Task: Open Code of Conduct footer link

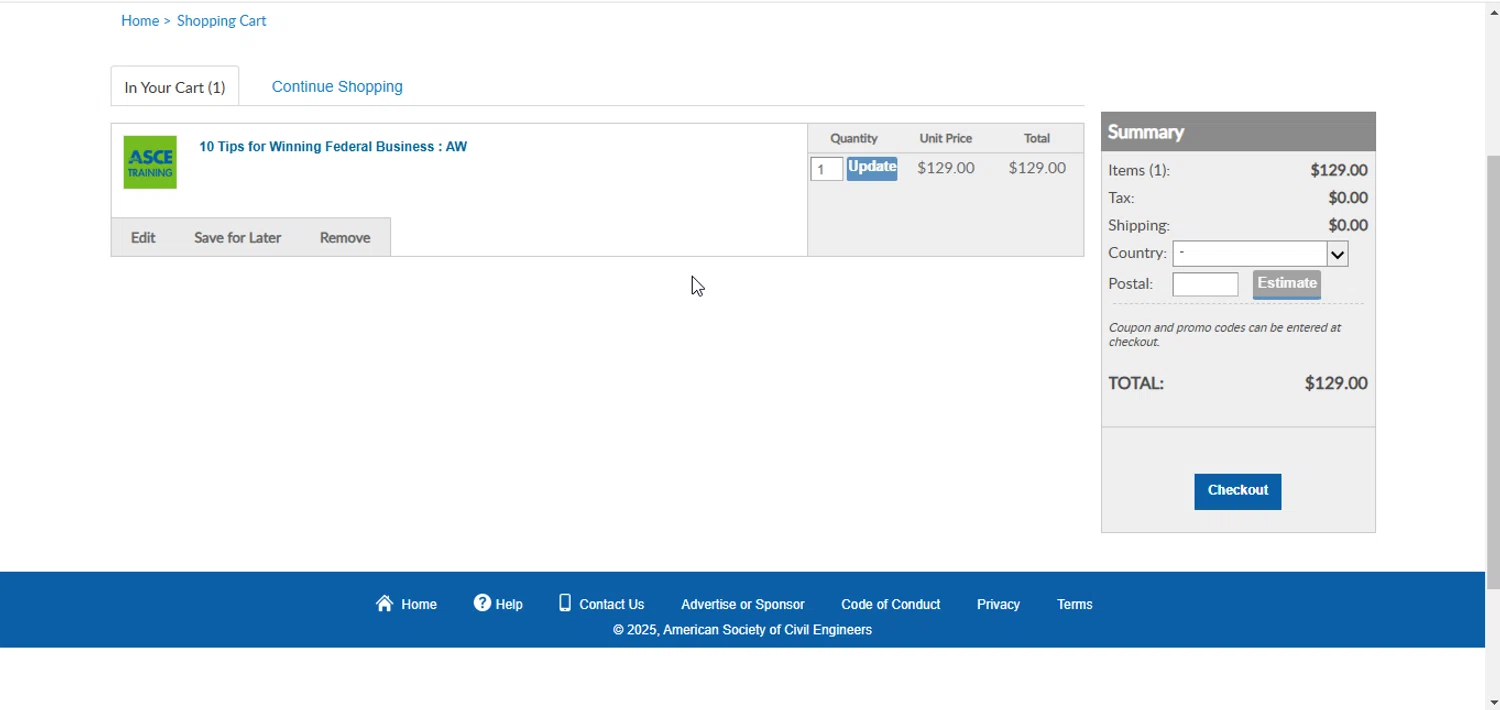Action: pos(891,605)
